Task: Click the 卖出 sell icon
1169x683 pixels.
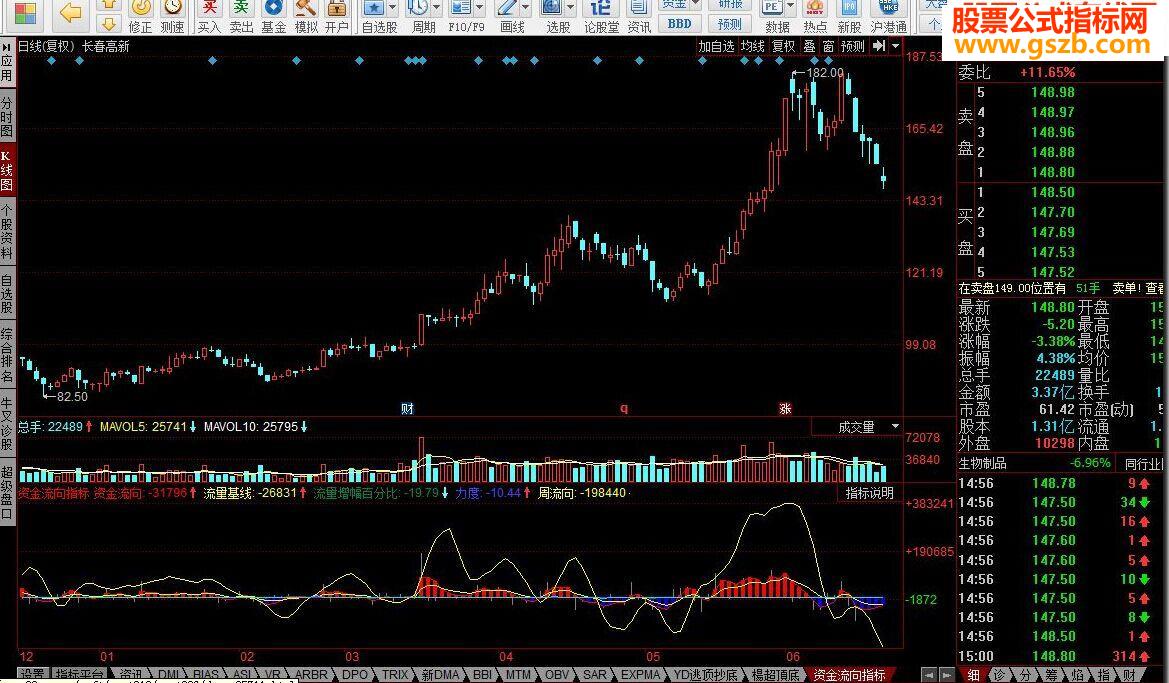Action: (241, 7)
